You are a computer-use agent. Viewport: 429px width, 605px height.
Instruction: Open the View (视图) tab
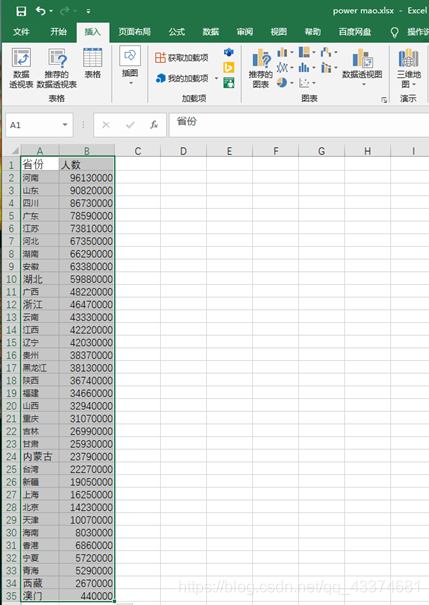coord(279,32)
